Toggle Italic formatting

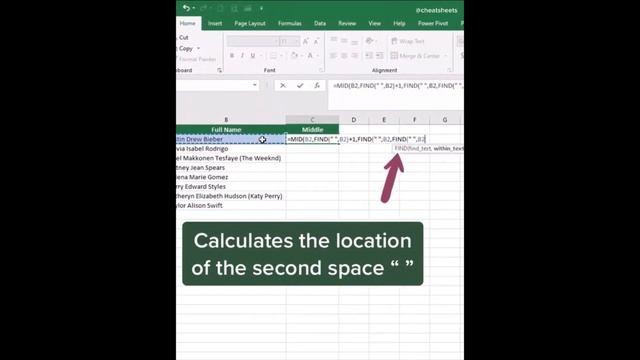(242, 56)
